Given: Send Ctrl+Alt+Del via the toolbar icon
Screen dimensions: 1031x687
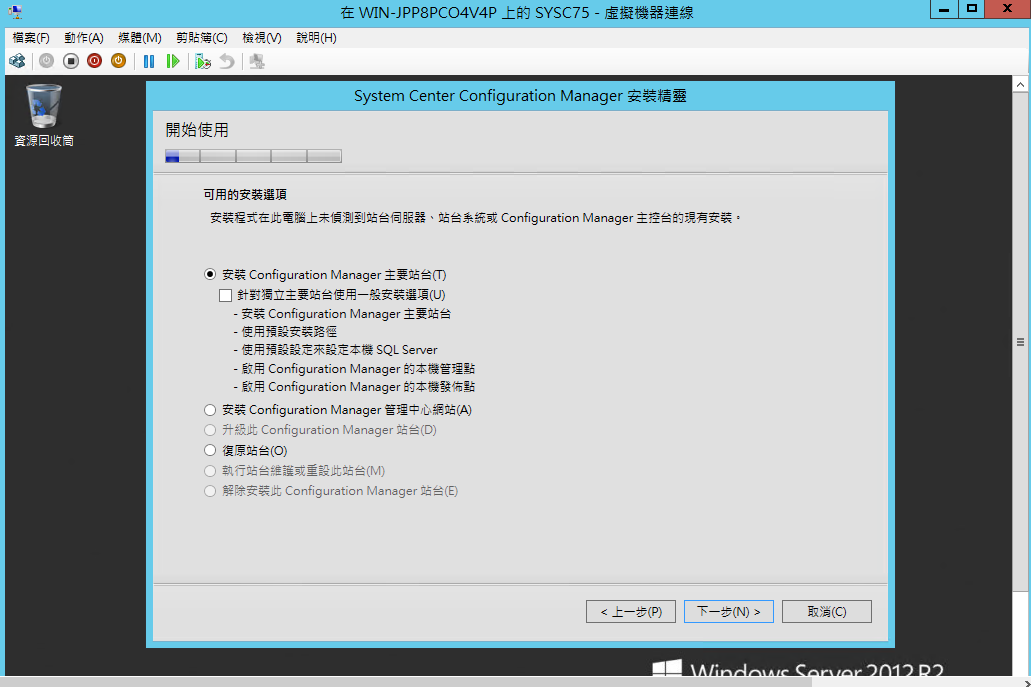Looking at the screenshot, I should point(17,61).
